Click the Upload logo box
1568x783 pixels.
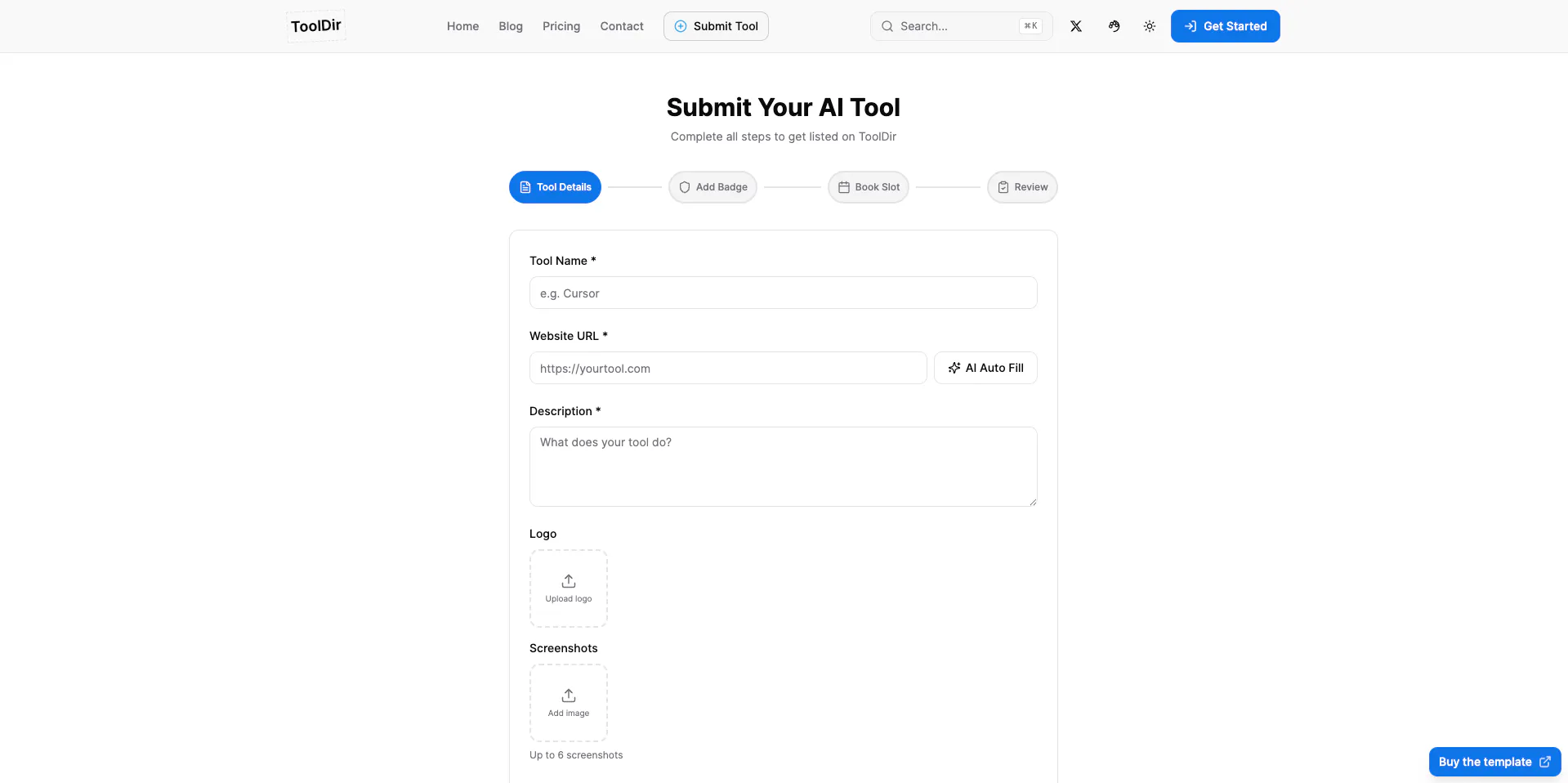coord(569,588)
